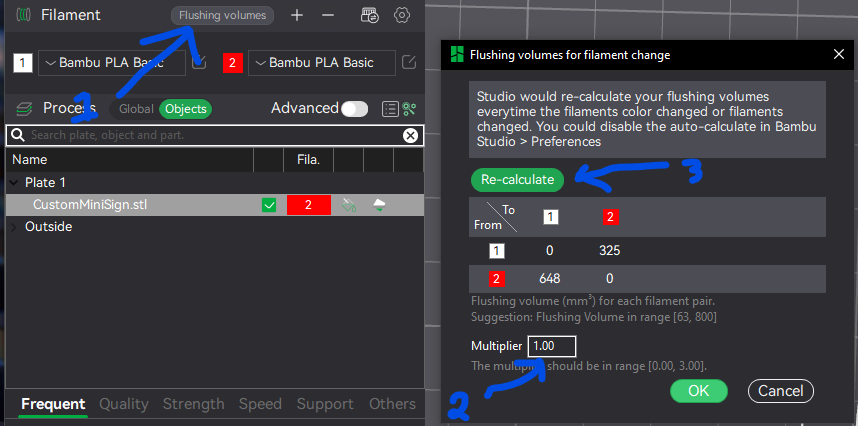Edit filament 2 preset with pencil icon
Viewport: 858px width, 426px height.
tap(409, 63)
